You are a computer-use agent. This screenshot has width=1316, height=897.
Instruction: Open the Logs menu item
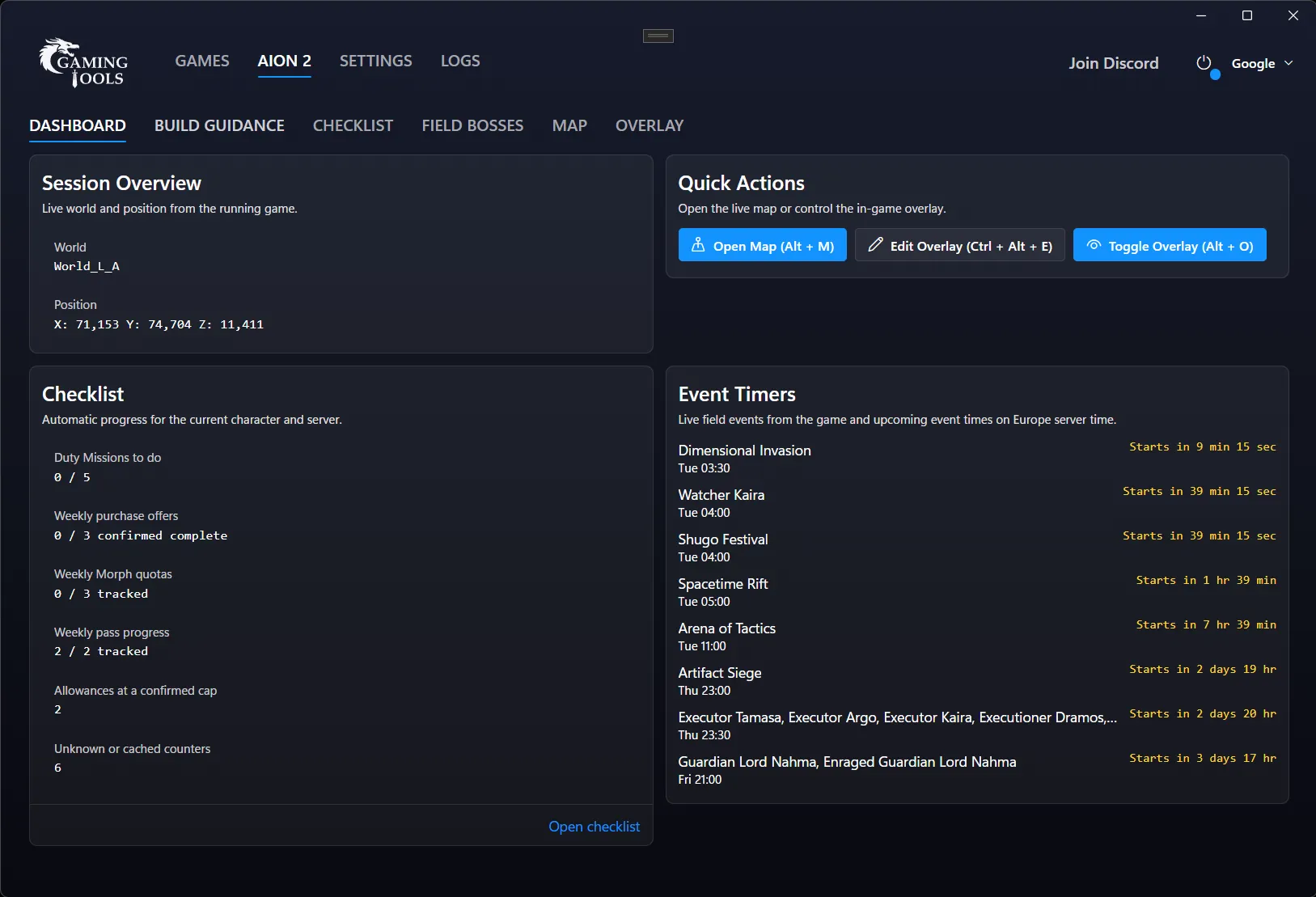[460, 61]
